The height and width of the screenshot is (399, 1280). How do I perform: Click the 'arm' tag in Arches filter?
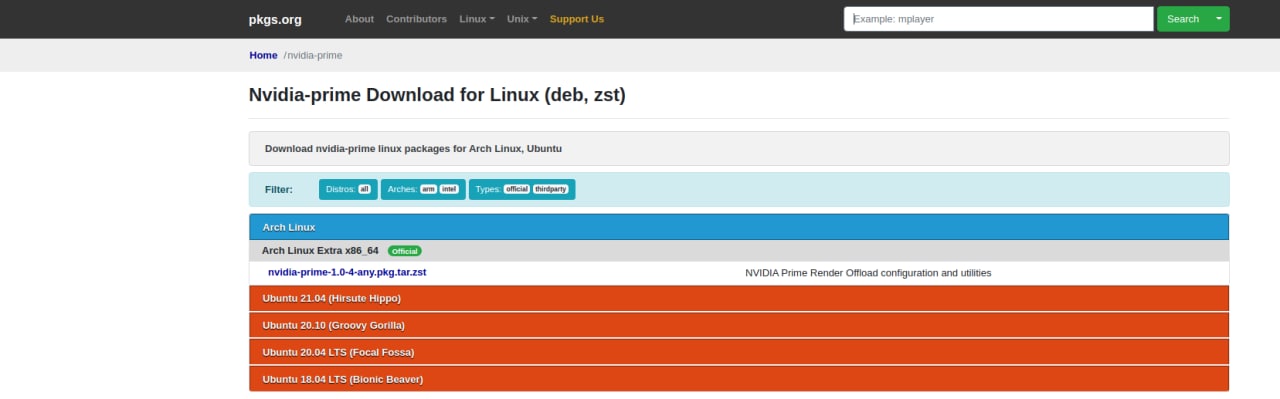(x=428, y=189)
